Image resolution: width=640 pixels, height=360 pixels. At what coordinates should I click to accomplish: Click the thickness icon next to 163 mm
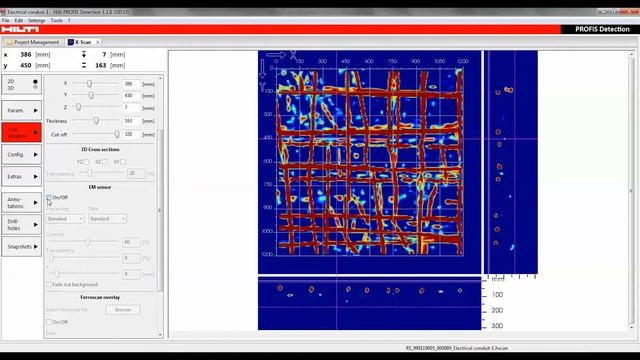click(x=84, y=65)
